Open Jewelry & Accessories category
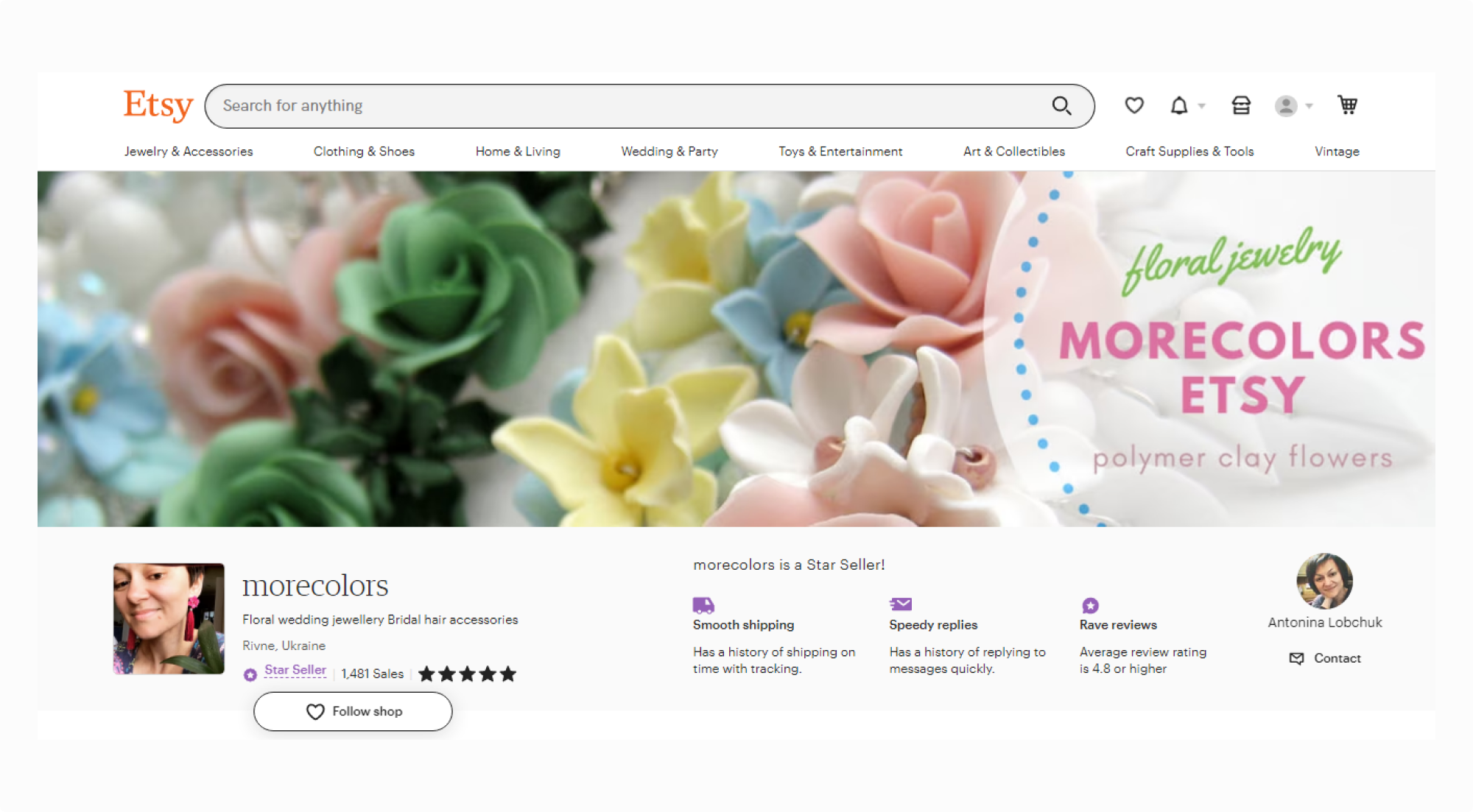The width and height of the screenshot is (1473, 812). point(189,151)
